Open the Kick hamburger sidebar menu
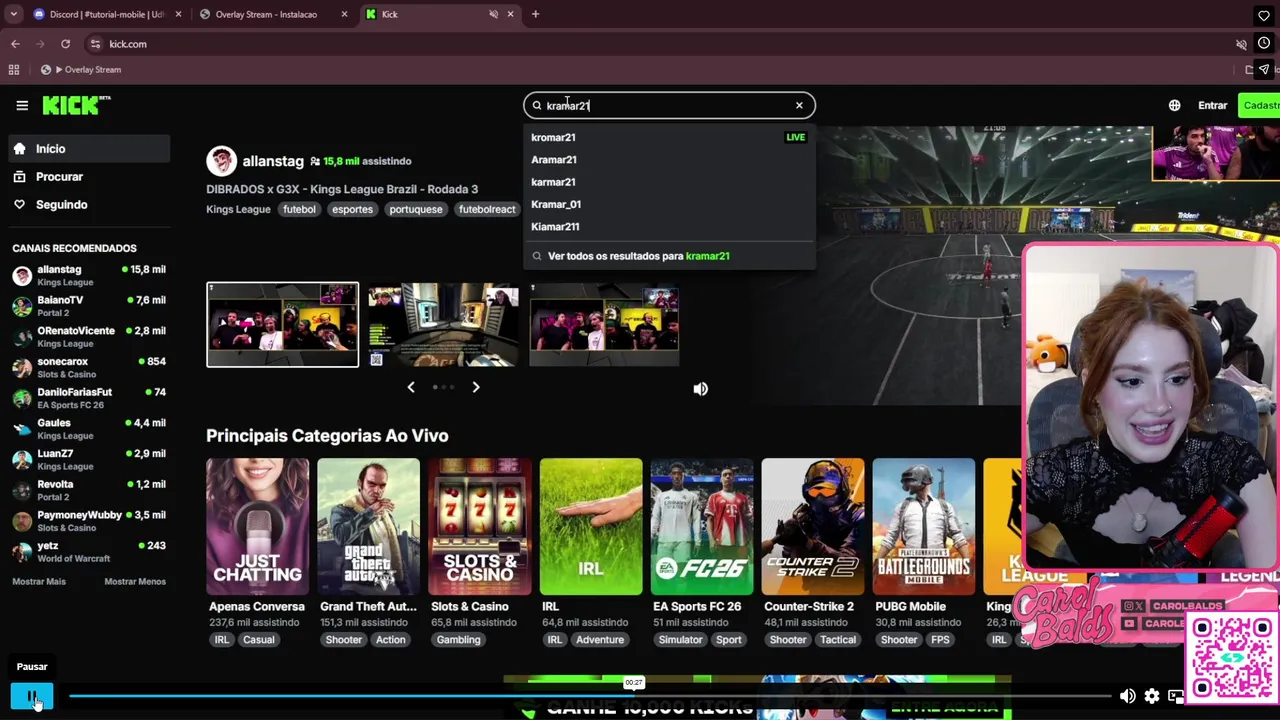1280x720 pixels. pos(22,105)
